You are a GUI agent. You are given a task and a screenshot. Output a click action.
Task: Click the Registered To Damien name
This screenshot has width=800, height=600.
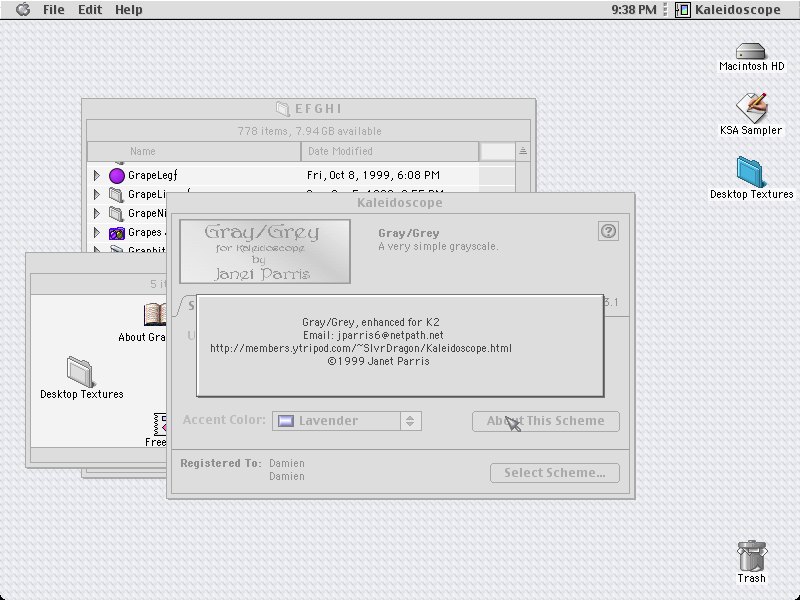click(287, 463)
